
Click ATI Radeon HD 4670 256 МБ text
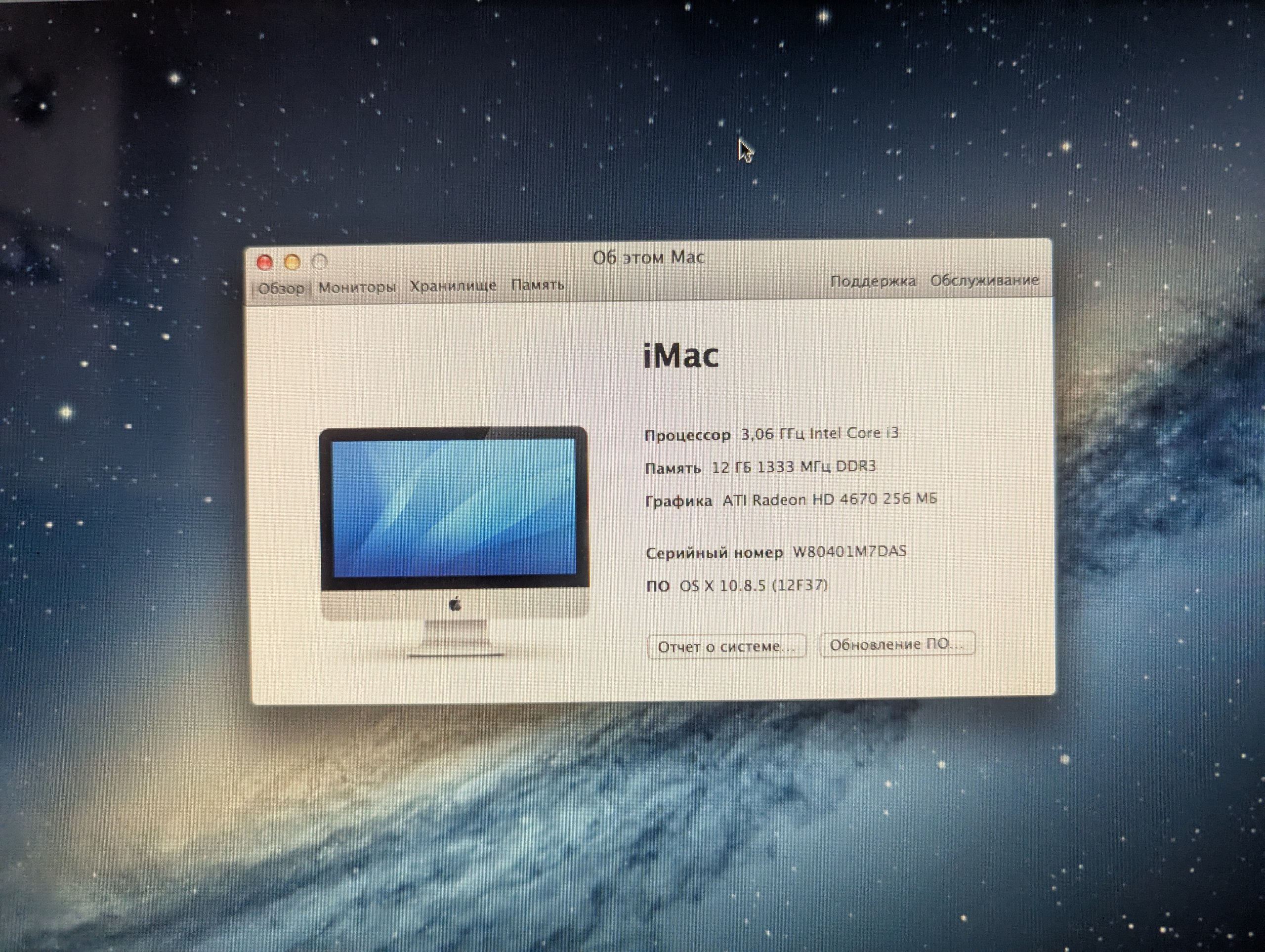coord(830,499)
